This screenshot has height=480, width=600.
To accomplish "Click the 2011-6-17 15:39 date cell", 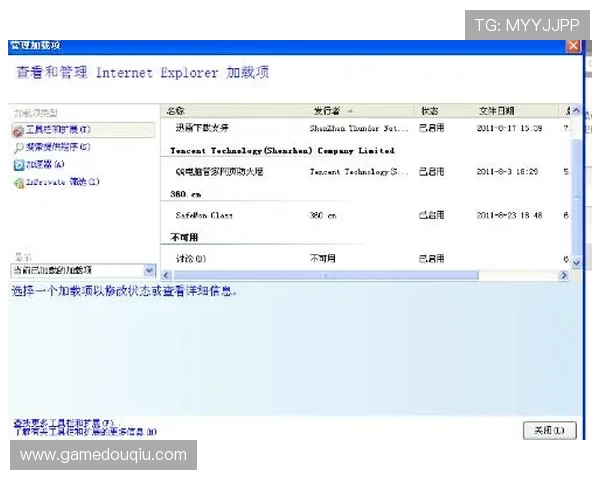I will point(509,128).
